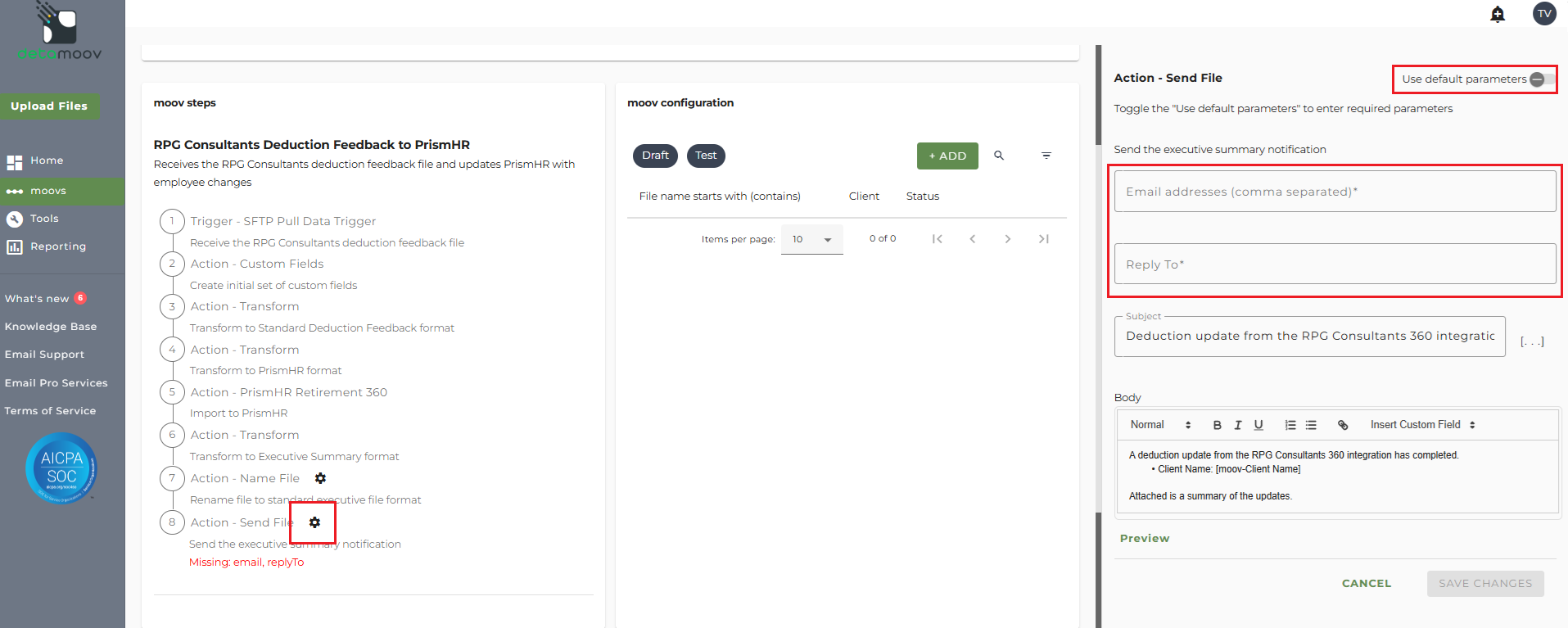This screenshot has width=1568, height=628.
Task: Open the Items per page dropdown
Action: (x=811, y=239)
